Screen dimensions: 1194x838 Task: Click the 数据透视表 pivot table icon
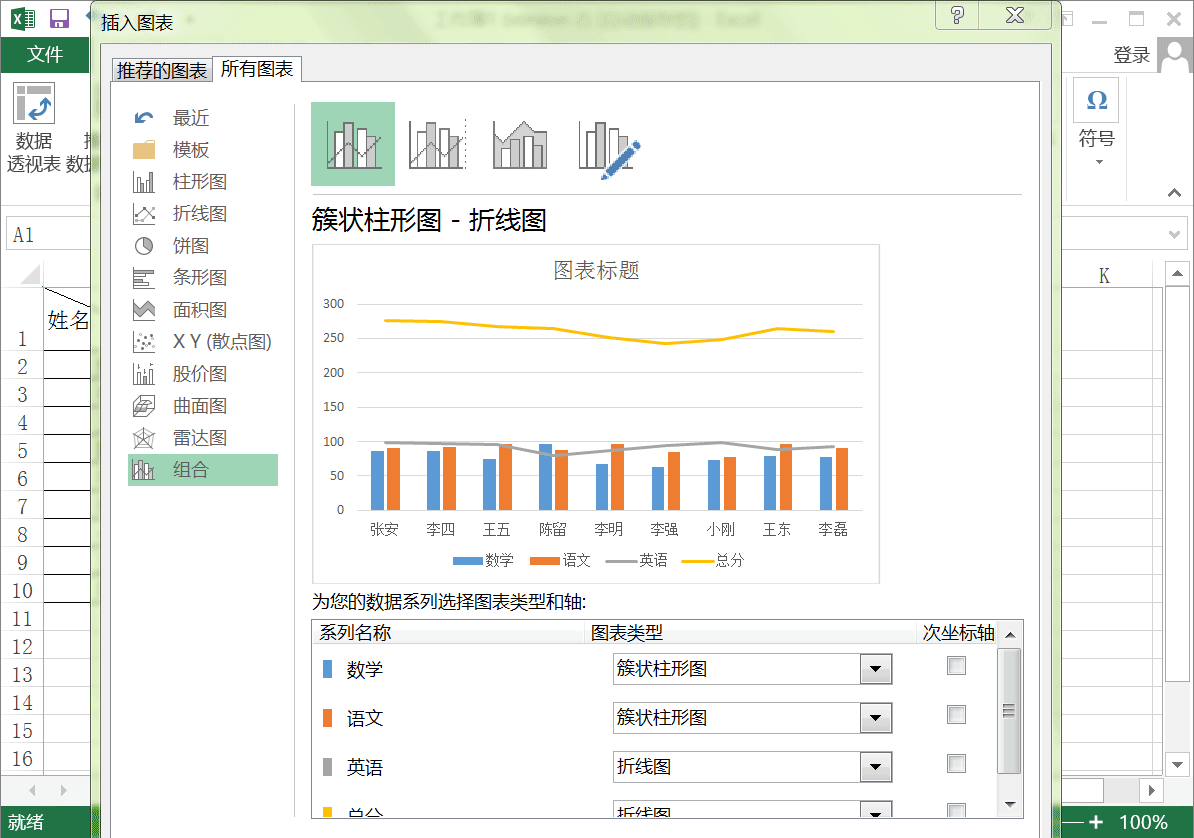34,103
